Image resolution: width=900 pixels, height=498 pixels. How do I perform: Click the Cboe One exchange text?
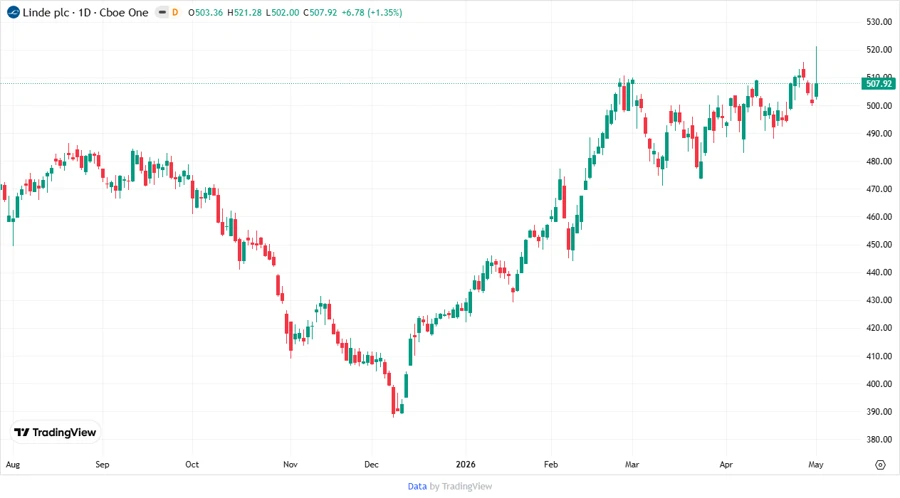click(x=124, y=12)
